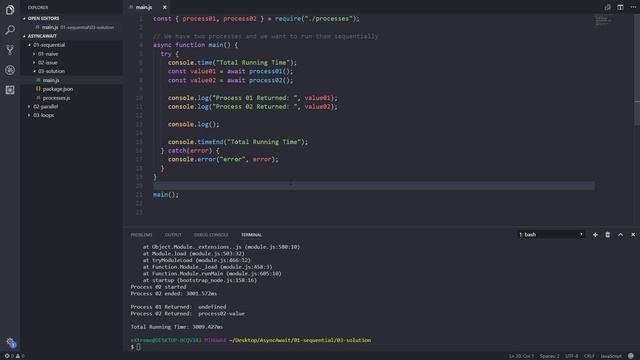
Task: Click the feedback smiley in status bar
Action: (x=631, y=356)
